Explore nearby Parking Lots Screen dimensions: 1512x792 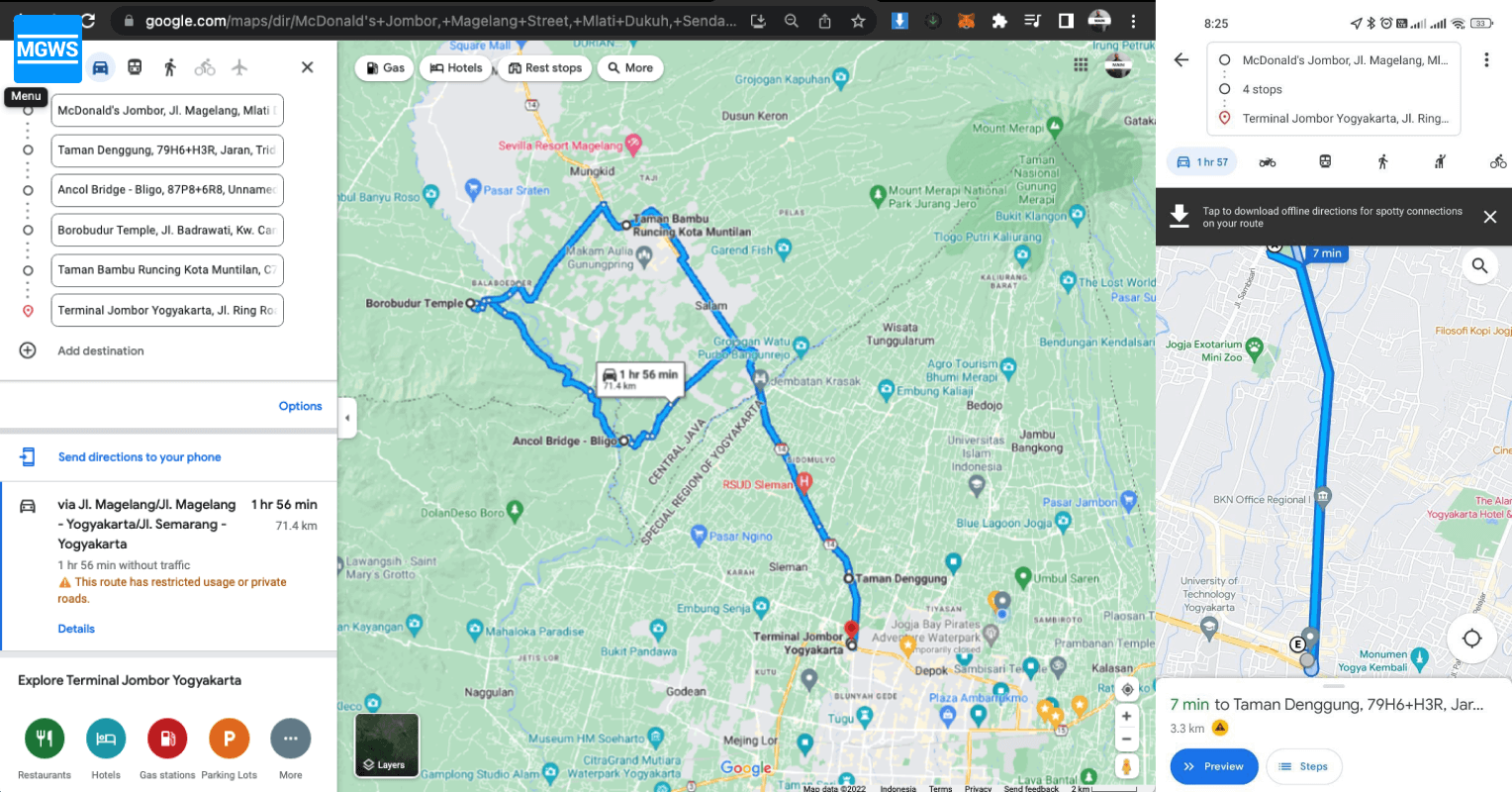pos(229,739)
